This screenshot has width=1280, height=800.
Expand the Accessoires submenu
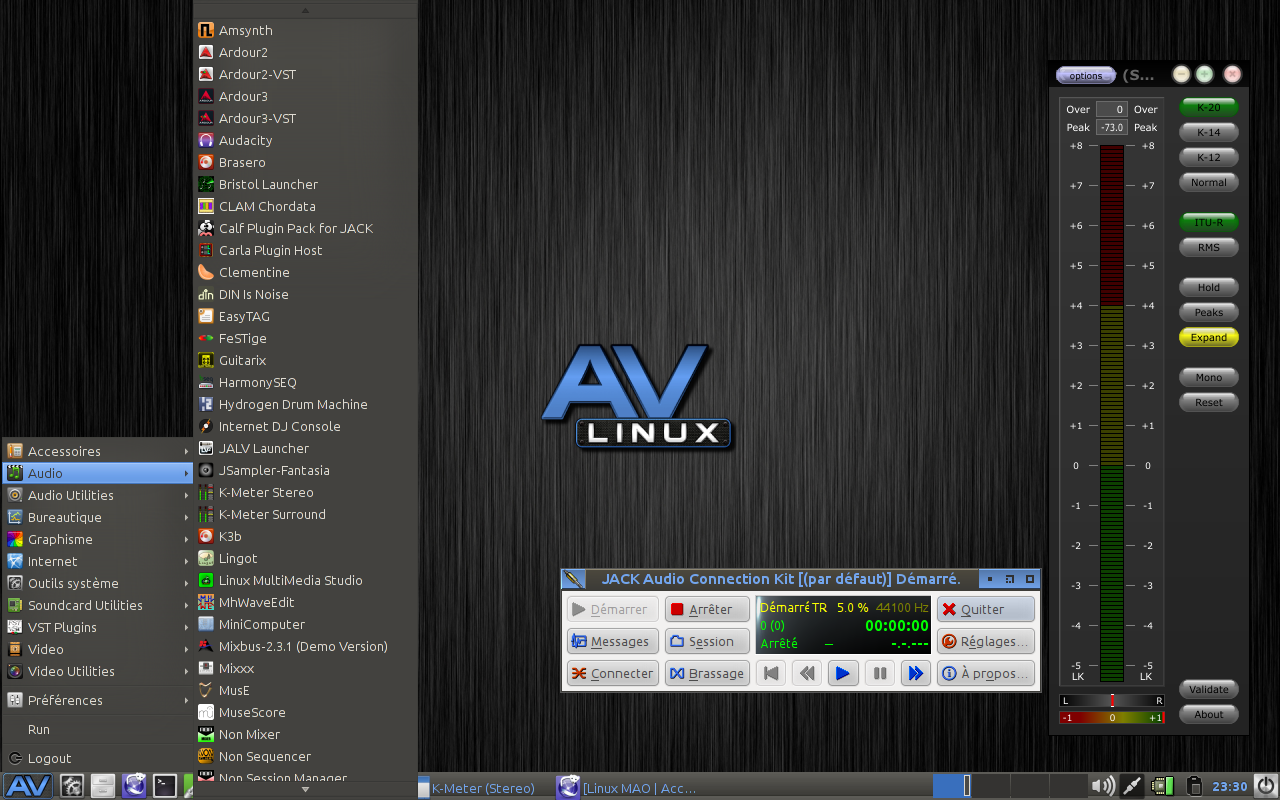(x=98, y=451)
